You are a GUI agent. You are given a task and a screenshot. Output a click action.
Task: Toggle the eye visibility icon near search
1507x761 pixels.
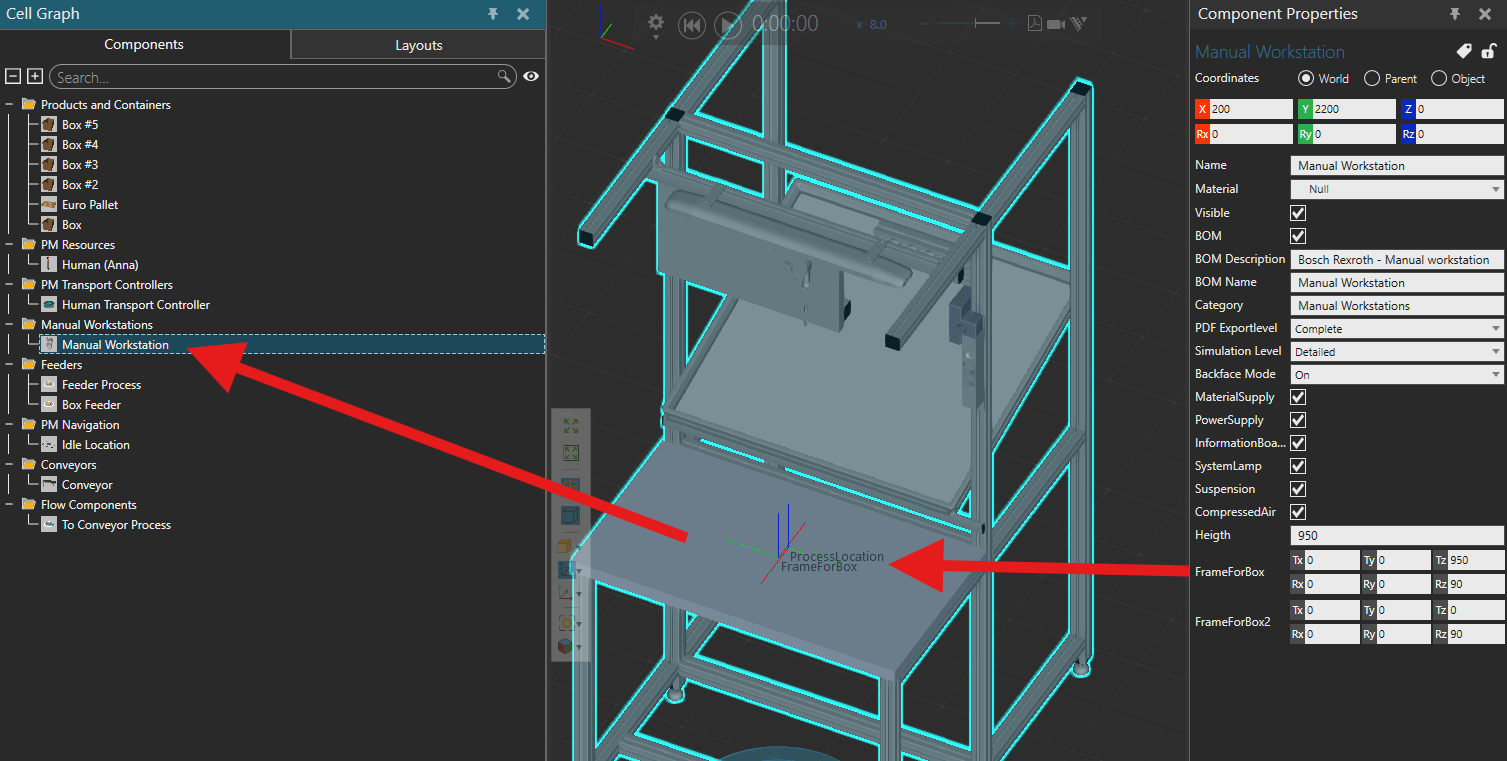531,77
